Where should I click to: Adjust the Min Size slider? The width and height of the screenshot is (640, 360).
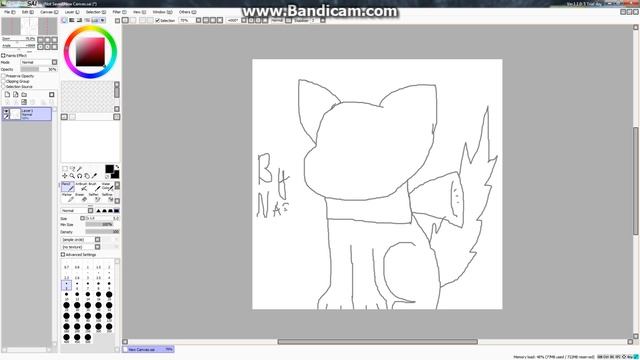pyautogui.click(x=99, y=224)
